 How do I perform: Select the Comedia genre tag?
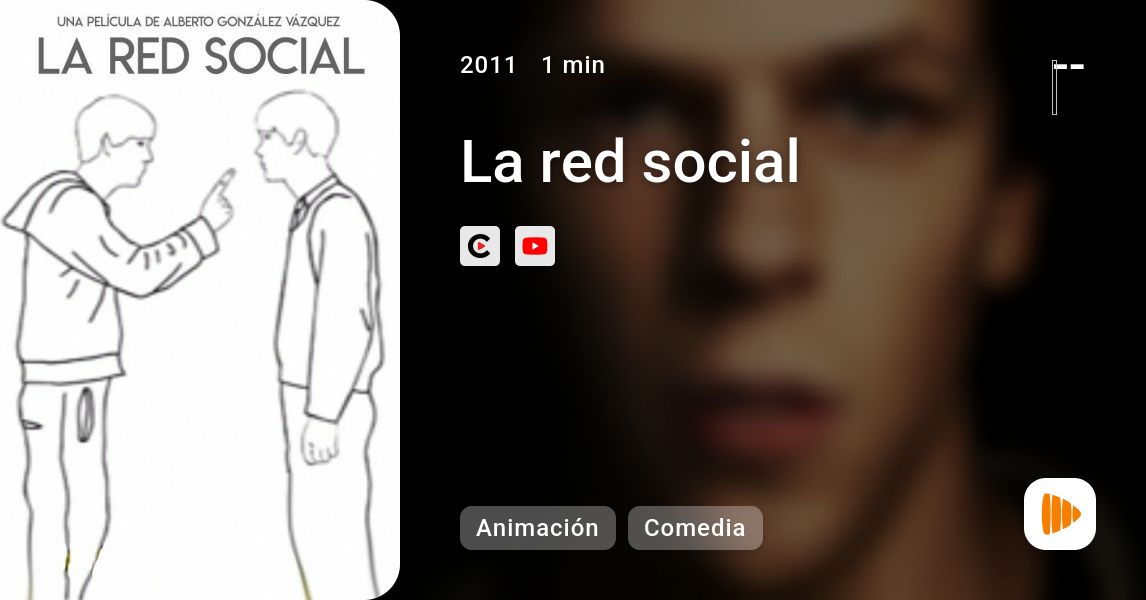point(695,528)
